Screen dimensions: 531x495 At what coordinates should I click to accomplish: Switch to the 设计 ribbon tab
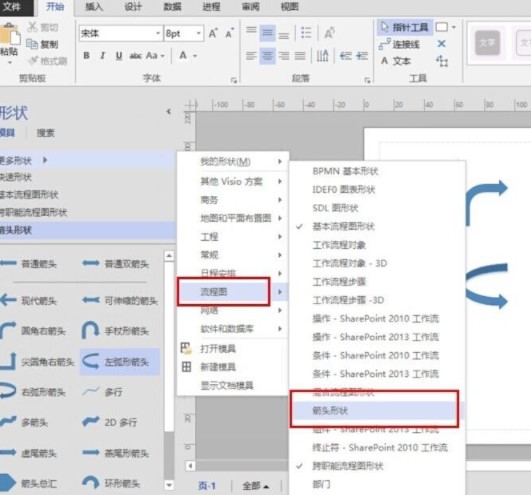coord(133,6)
